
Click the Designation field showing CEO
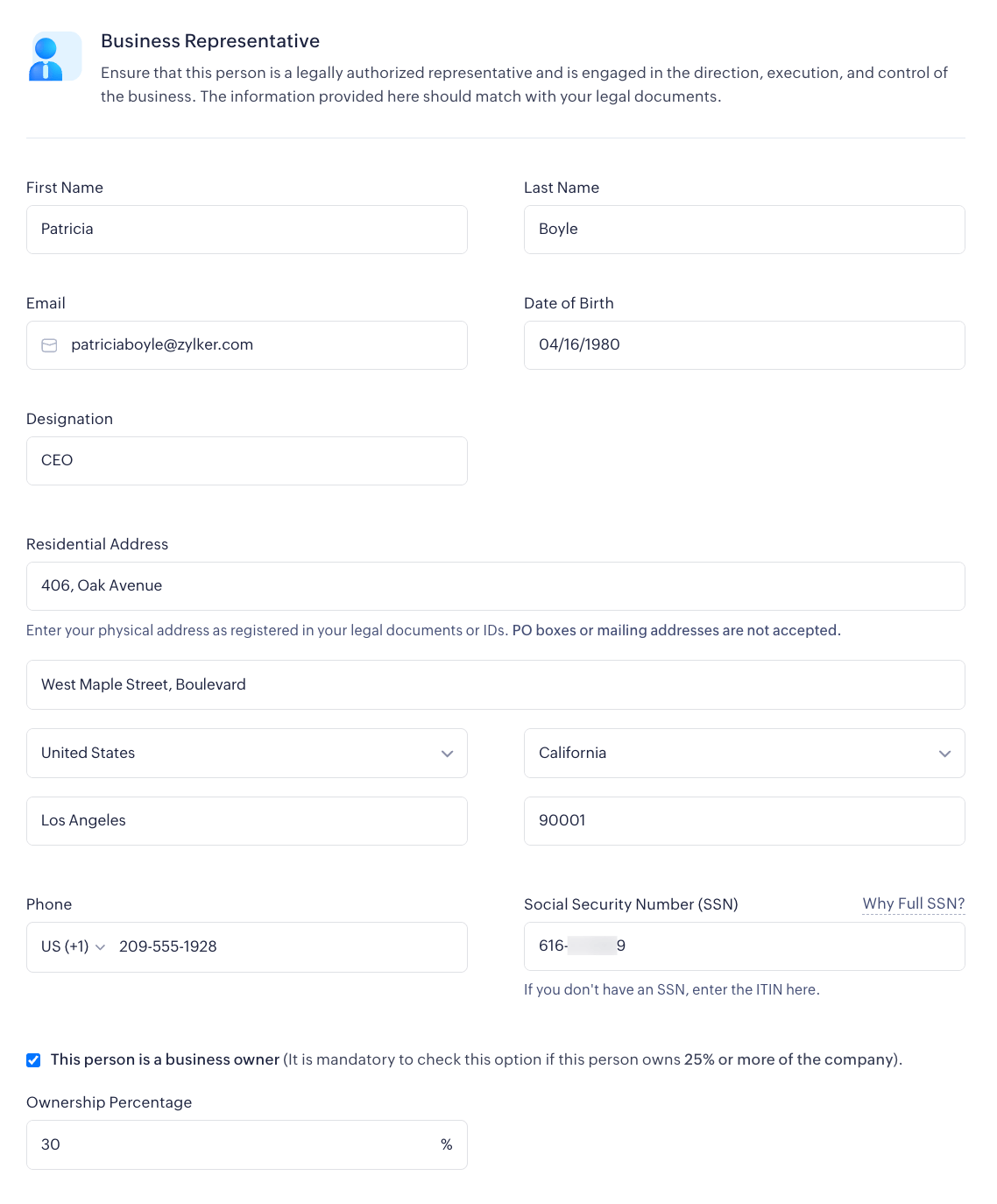pos(247,461)
